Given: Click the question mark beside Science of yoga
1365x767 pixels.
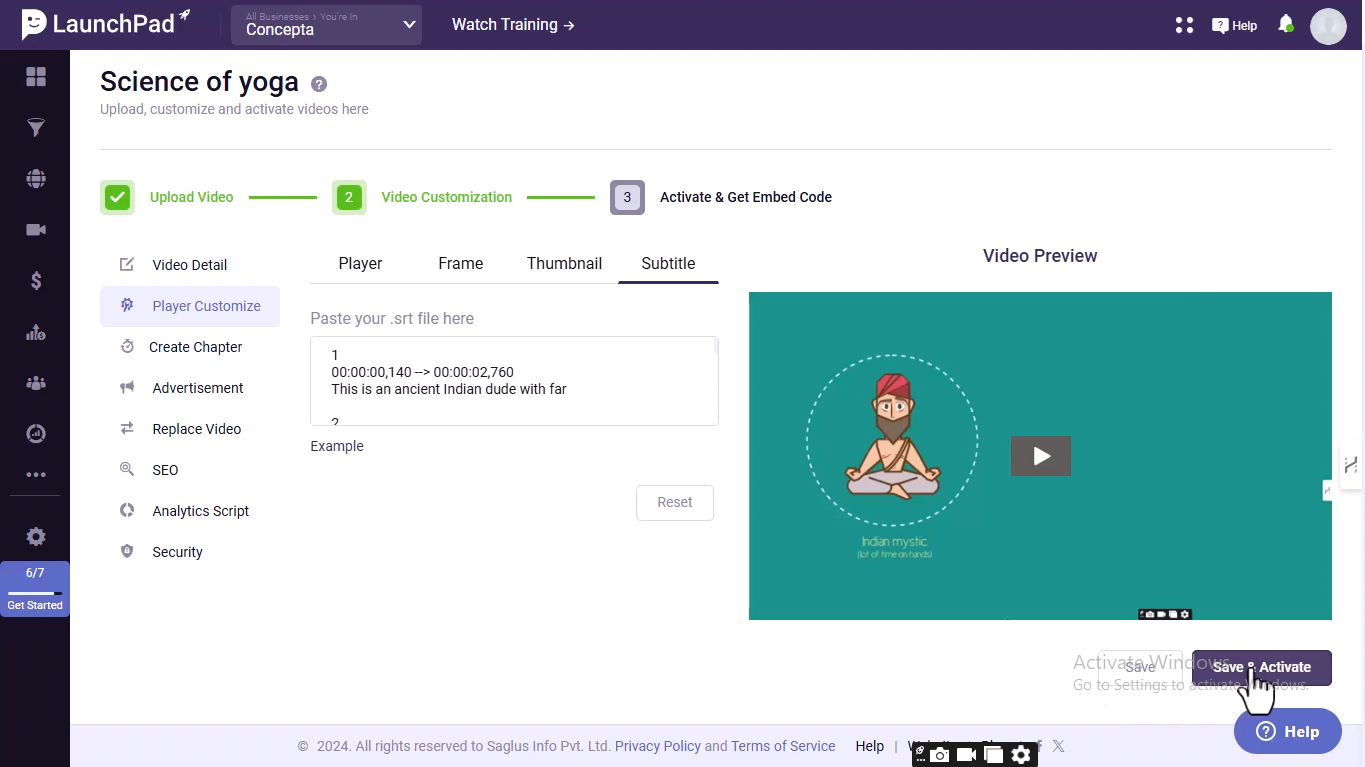Looking at the screenshot, I should pos(319,84).
